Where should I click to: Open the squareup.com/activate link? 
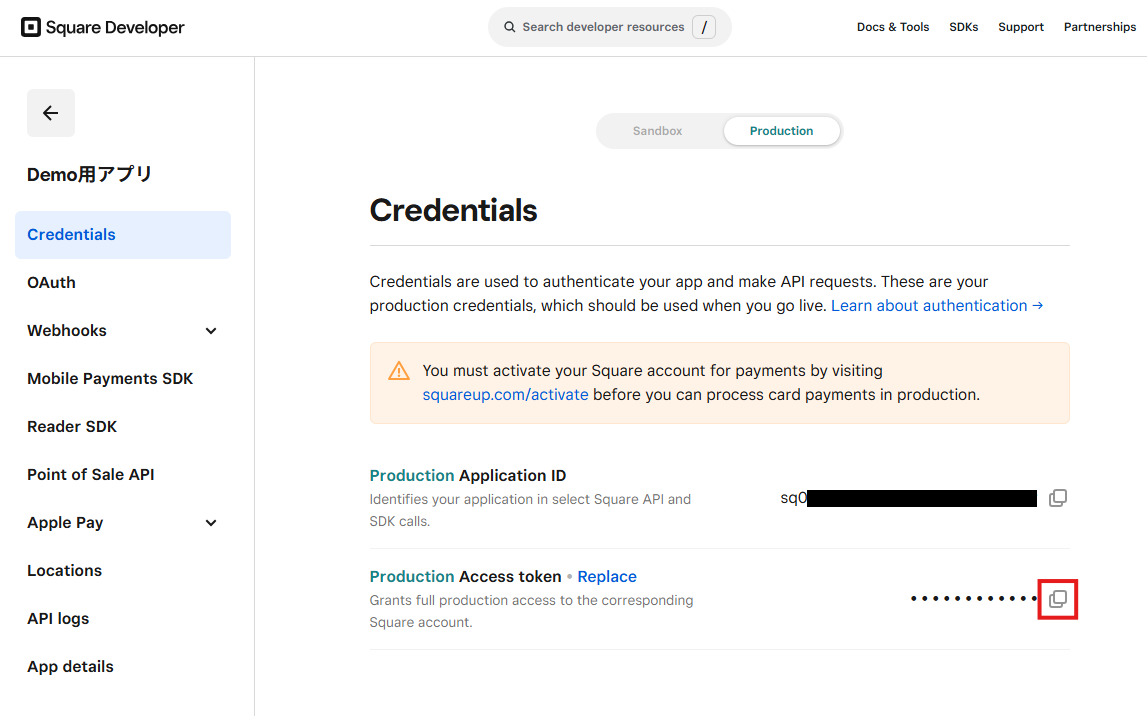[505, 395]
